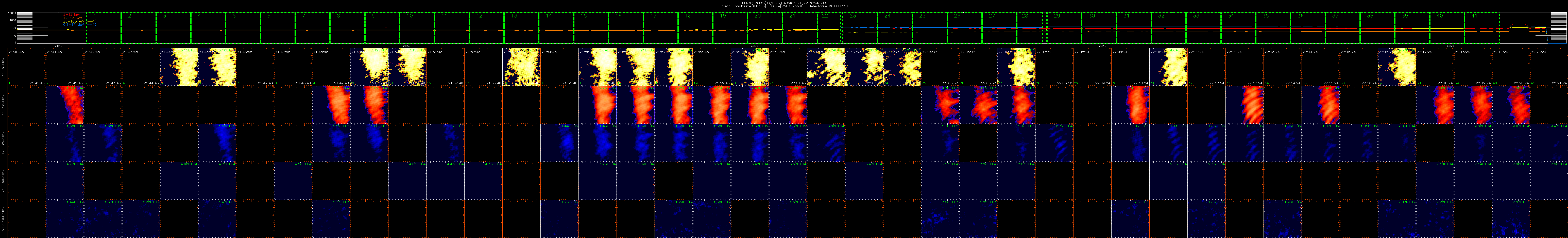Open 6–12 keV red image for interval 9
This screenshot has height=238, width=1568.
[x=331, y=105]
